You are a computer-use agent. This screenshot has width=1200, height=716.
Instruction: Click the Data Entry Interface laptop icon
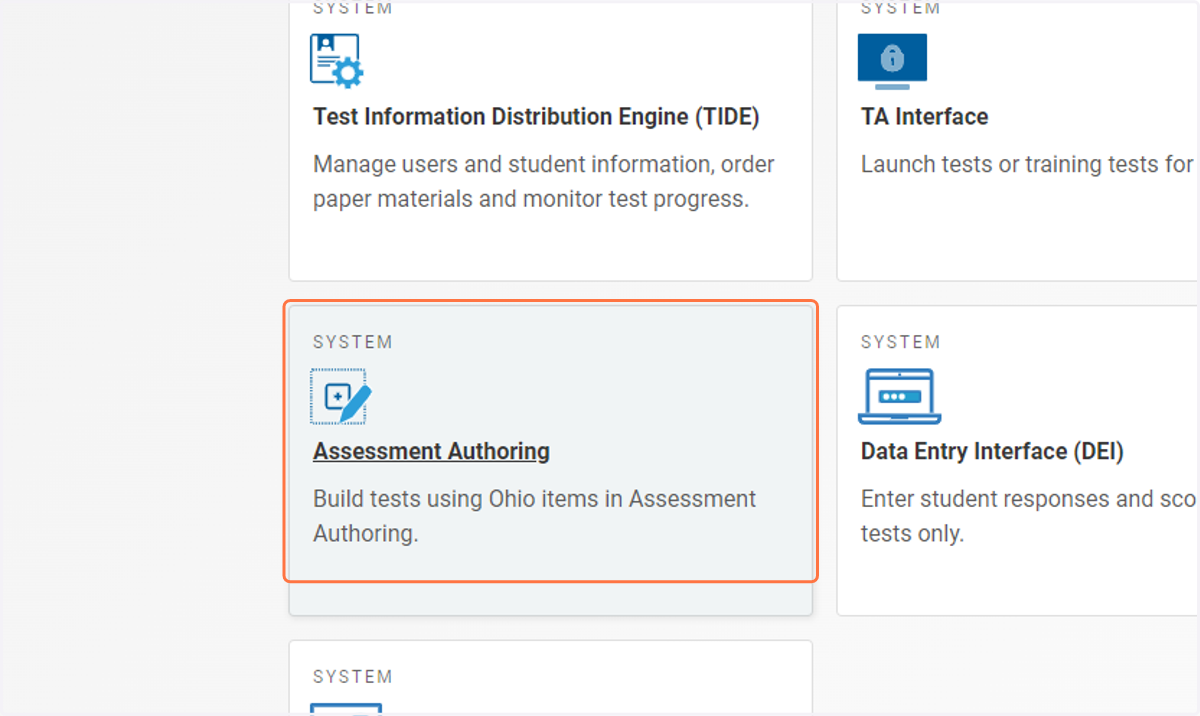[899, 396]
